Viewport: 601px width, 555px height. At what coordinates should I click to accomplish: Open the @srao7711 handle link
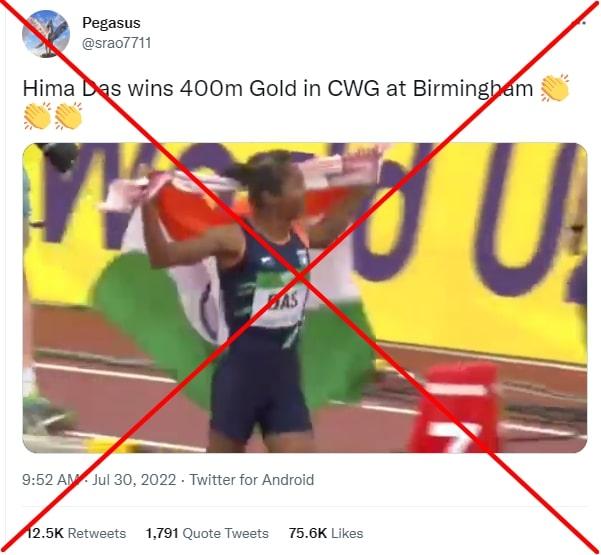(x=117, y=43)
